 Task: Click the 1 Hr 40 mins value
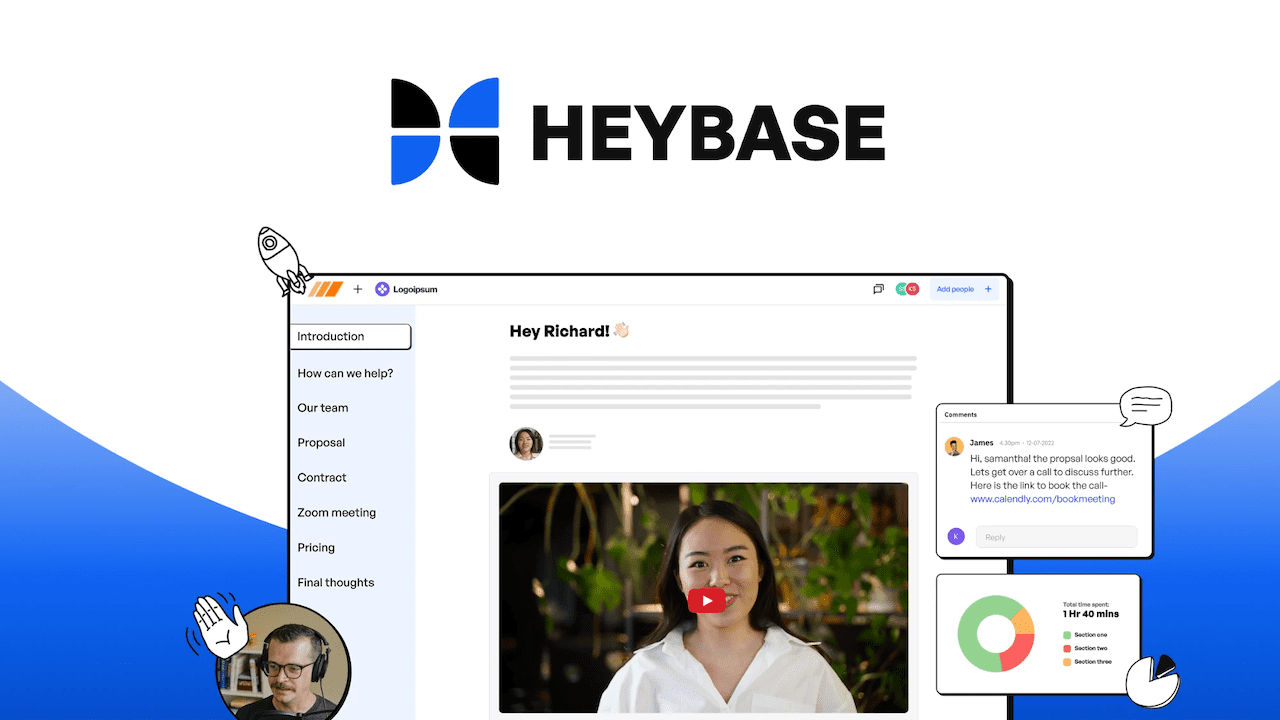[1091, 614]
